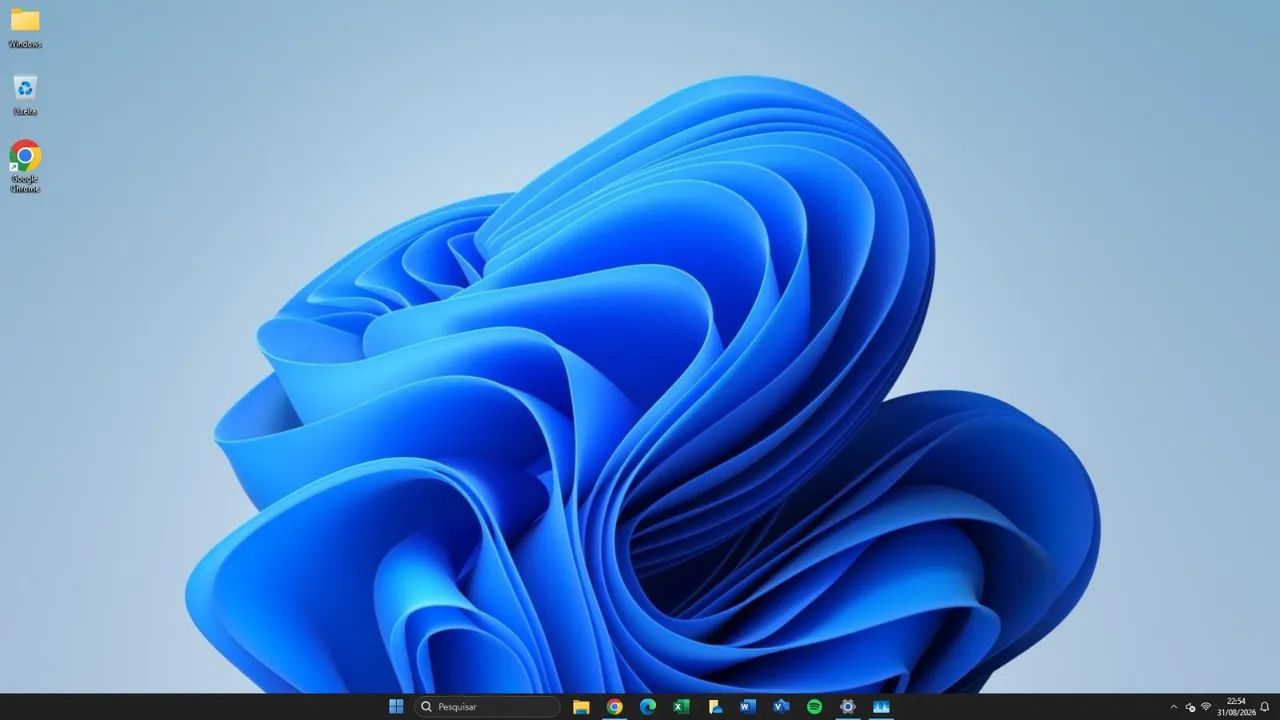Launch Google Chrome from the taskbar

point(614,707)
